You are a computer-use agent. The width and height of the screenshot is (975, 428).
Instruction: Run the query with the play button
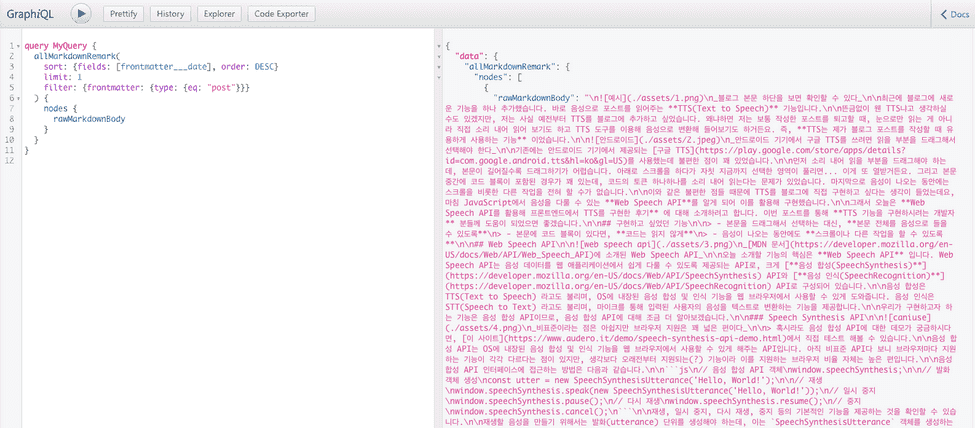click(82, 14)
